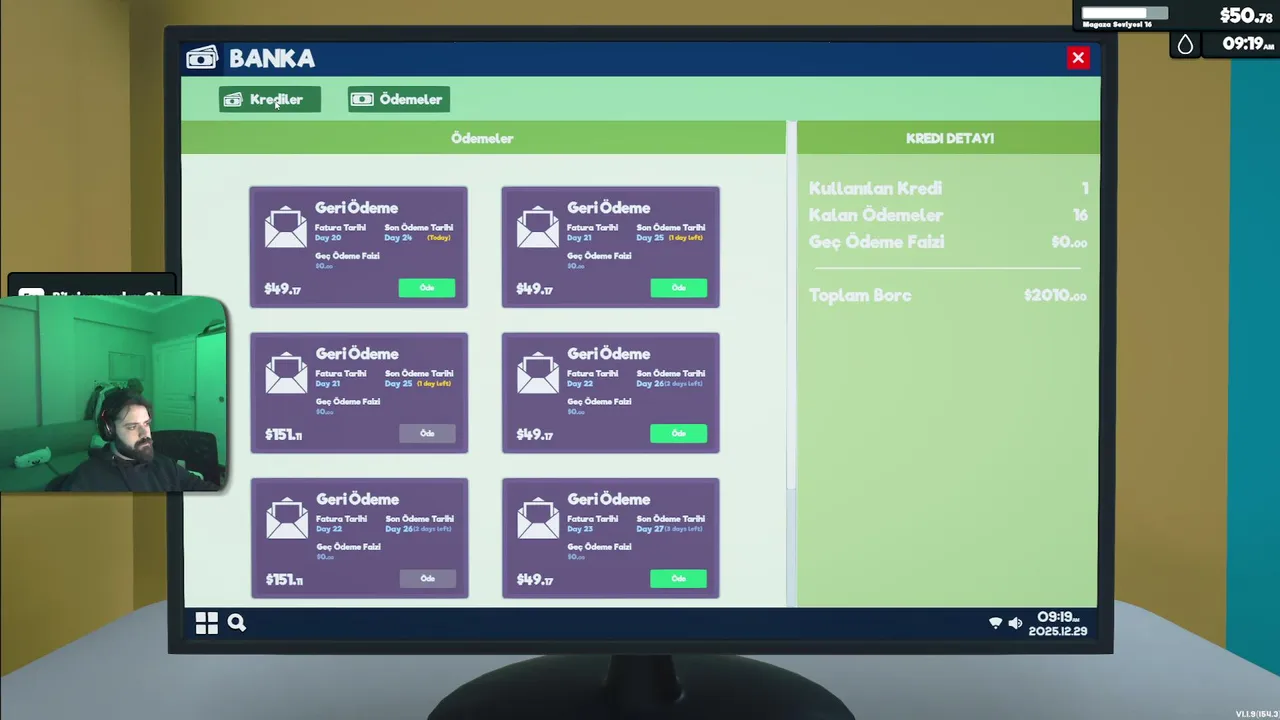Screen dimensions: 1280x720
Task: Click the Mağaza Seviyesi progress bar
Action: [1125, 13]
